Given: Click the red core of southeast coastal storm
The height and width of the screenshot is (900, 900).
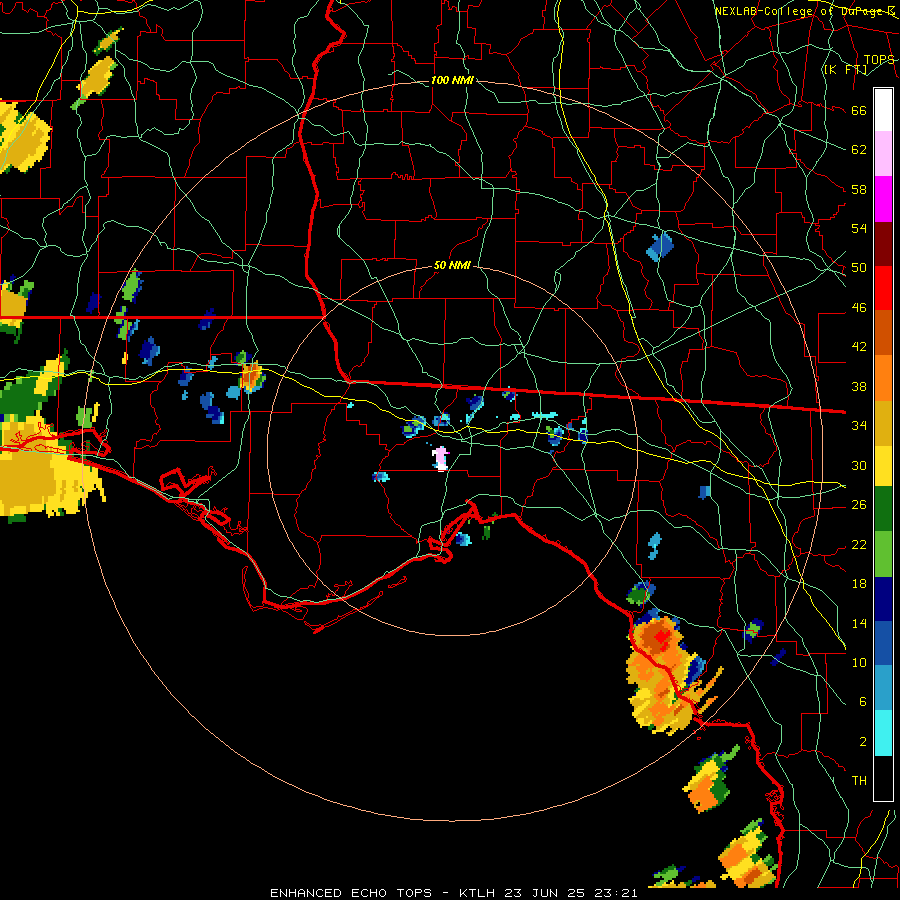Looking at the screenshot, I should click(662, 637).
